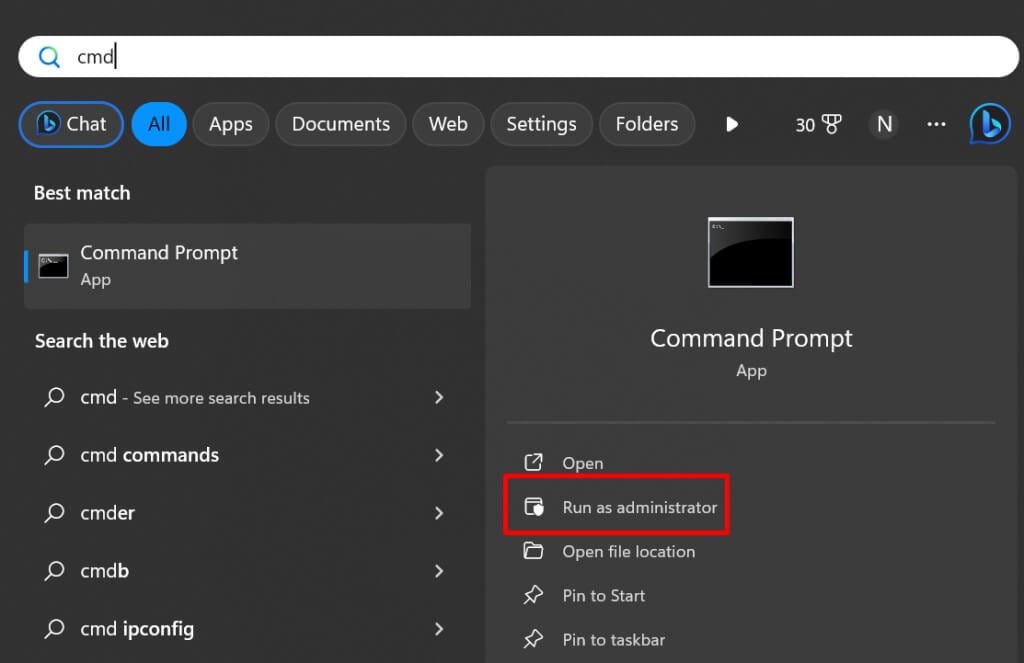Switch to the Documents filter tab
This screenshot has width=1024, height=663.
(x=340, y=124)
